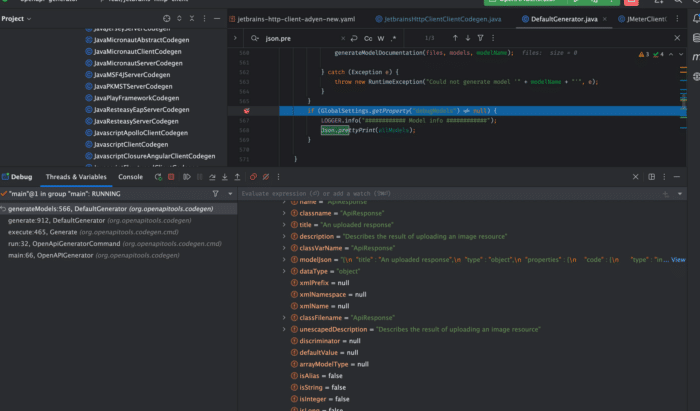This screenshot has height=411, width=700.
Task: Expand the modelJson variable node
Action: coord(284,260)
